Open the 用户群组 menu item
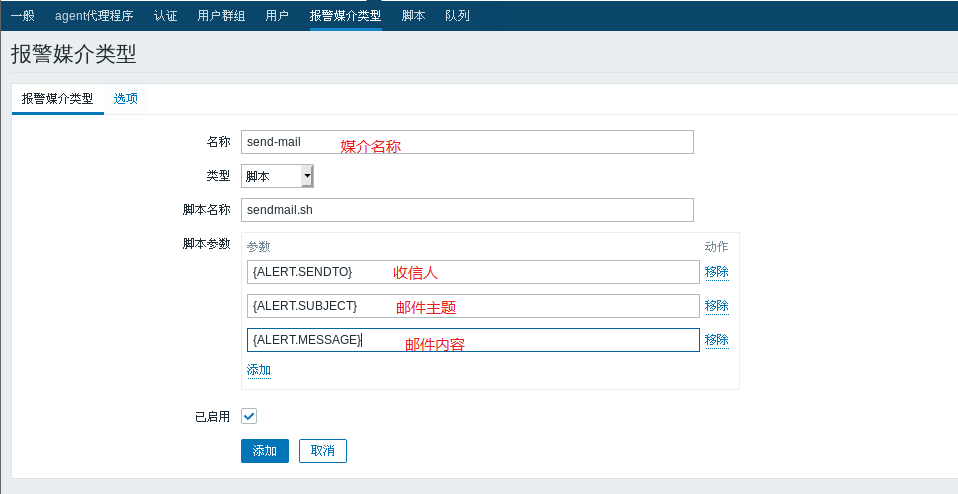The width and height of the screenshot is (958, 494). [x=221, y=15]
